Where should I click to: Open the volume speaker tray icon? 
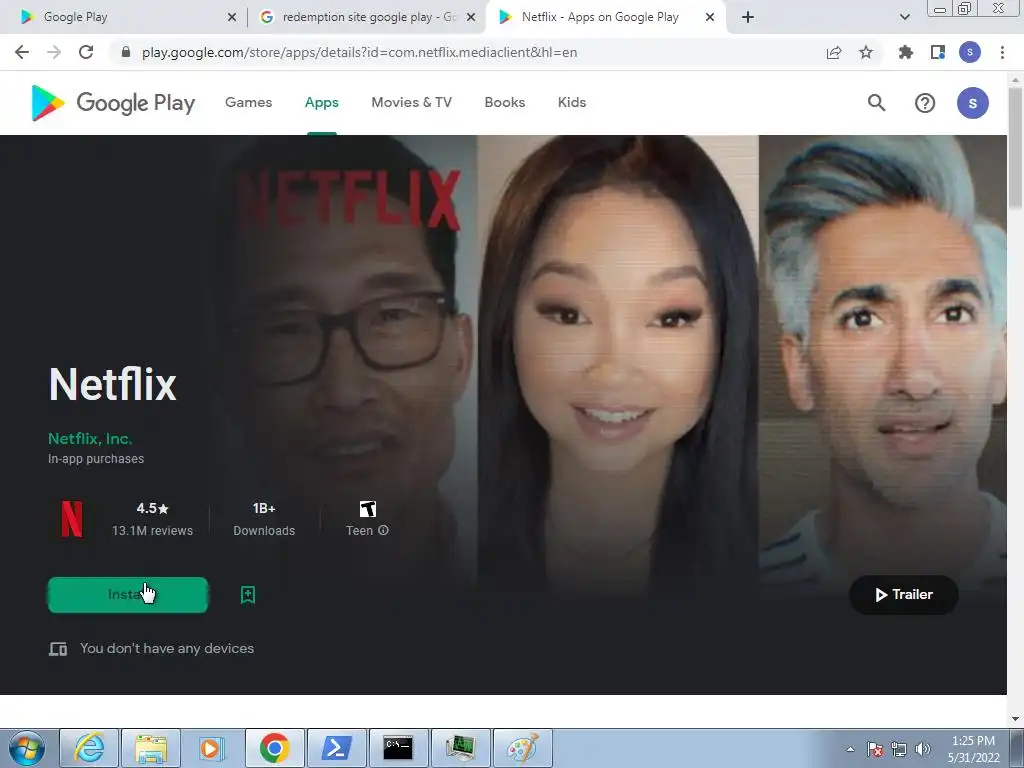(x=923, y=749)
